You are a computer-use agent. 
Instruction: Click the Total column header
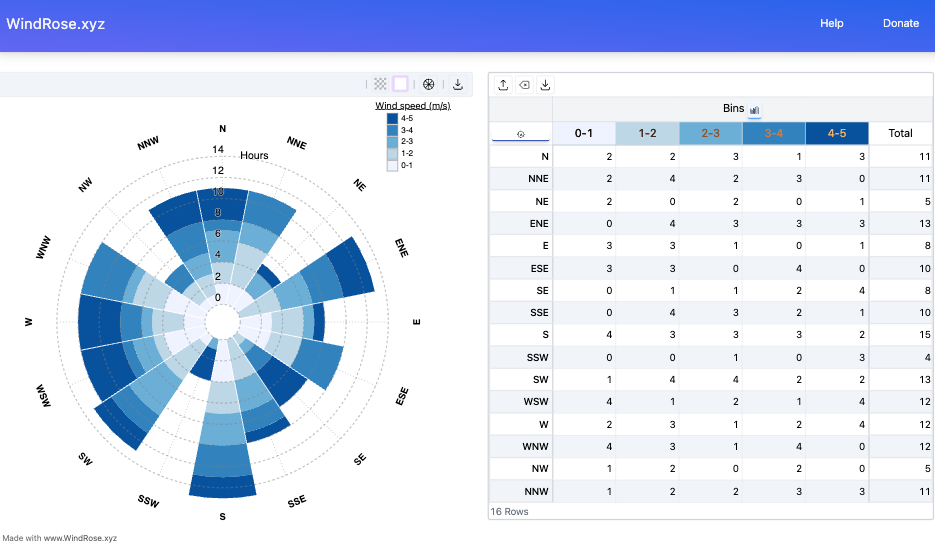click(x=900, y=133)
